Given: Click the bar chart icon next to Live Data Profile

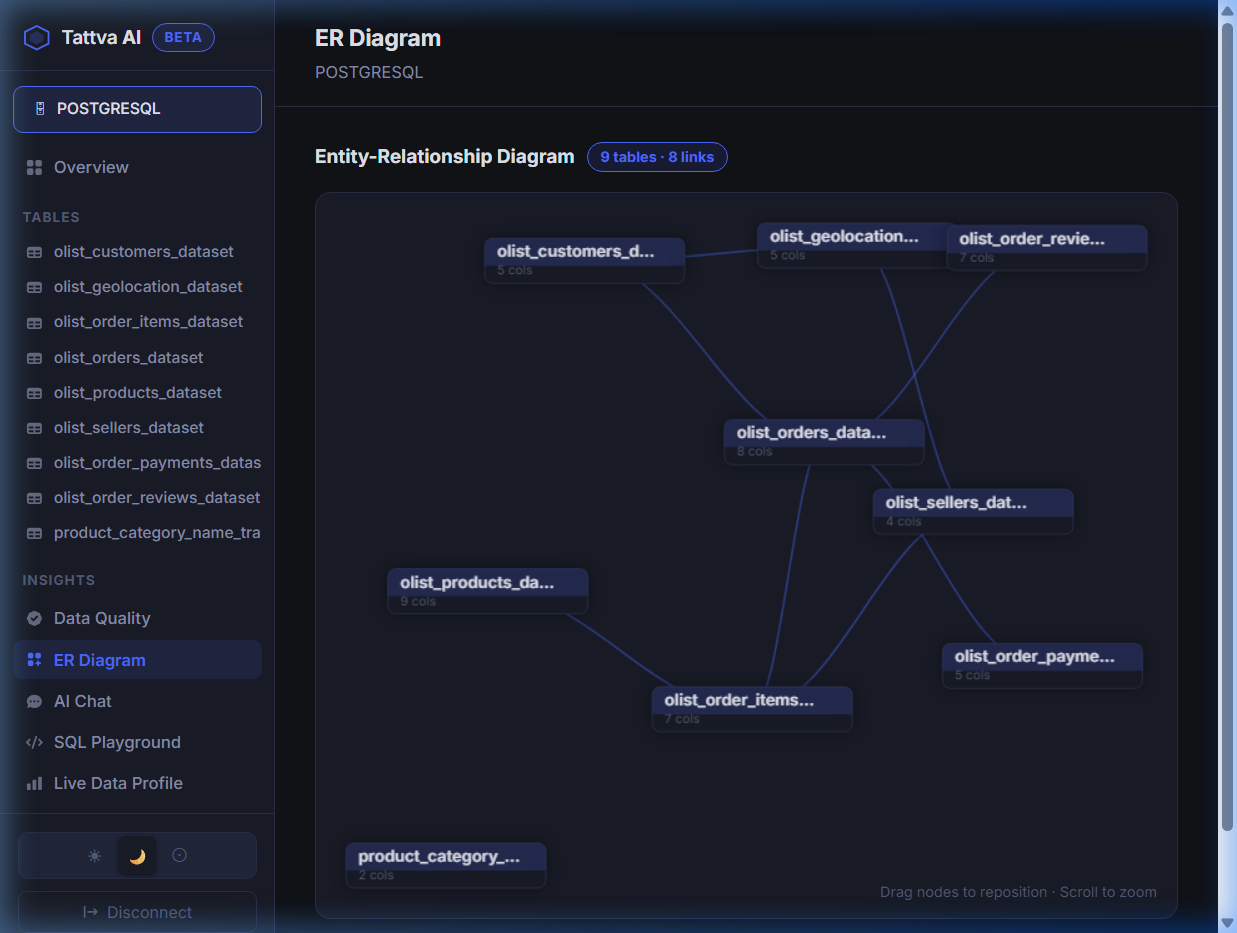Looking at the screenshot, I should coord(33,783).
